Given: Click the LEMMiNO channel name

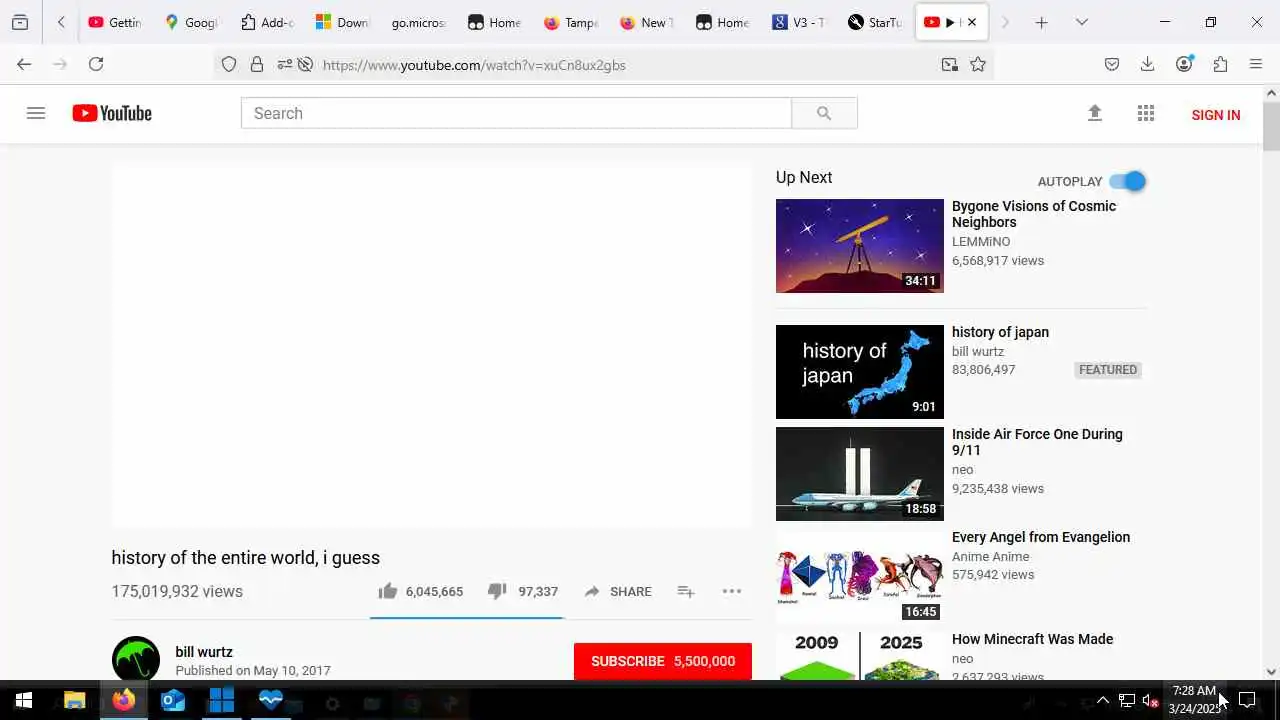Looking at the screenshot, I should [x=981, y=242].
